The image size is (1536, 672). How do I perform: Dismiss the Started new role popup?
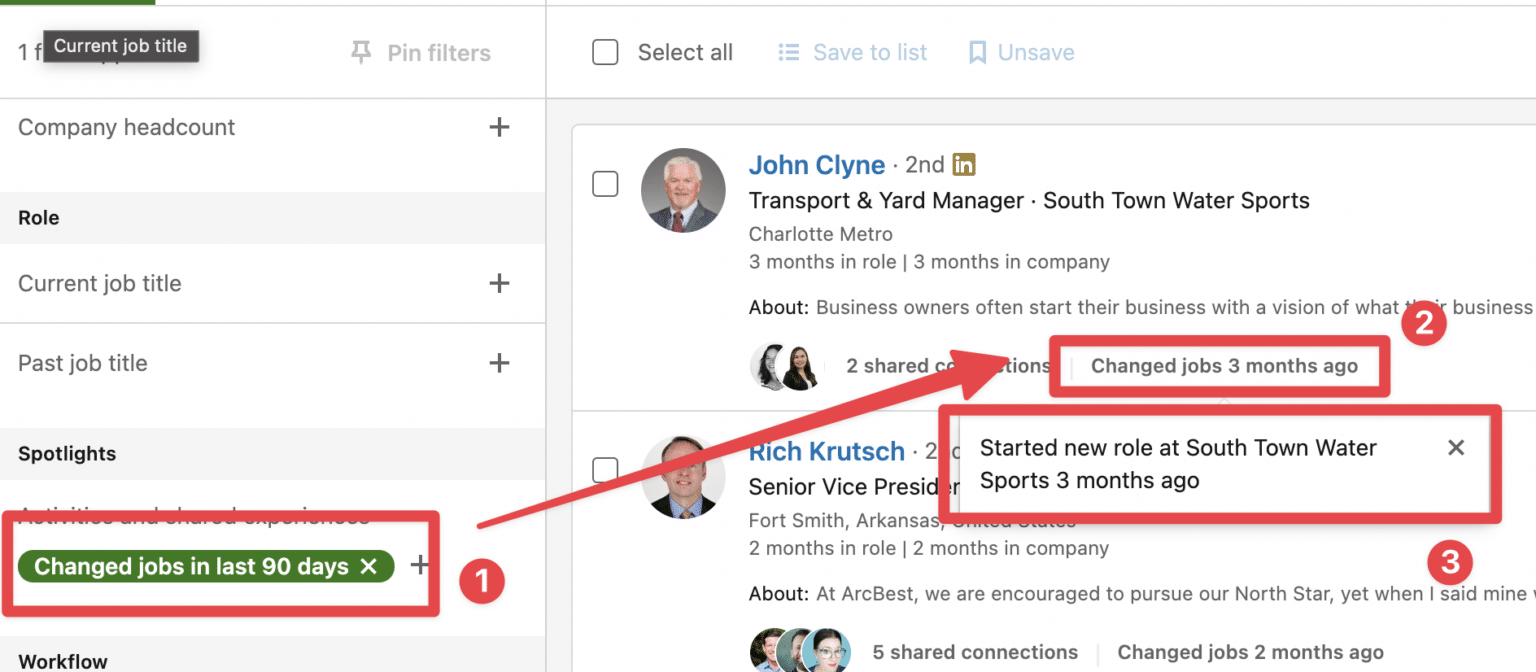click(1456, 447)
